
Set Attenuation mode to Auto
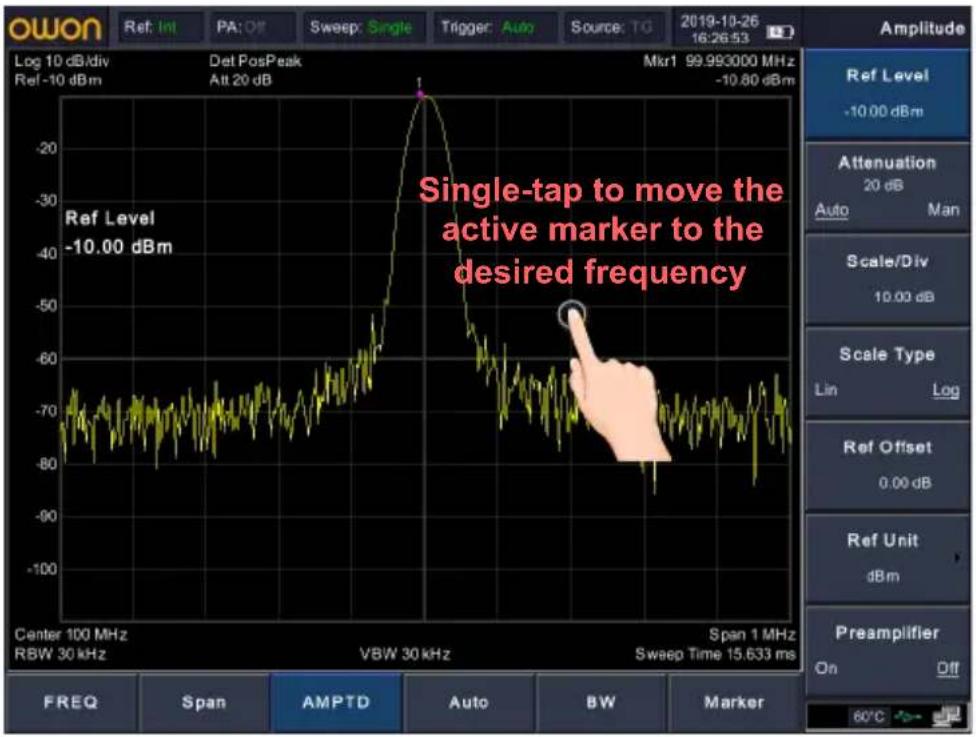(832, 210)
